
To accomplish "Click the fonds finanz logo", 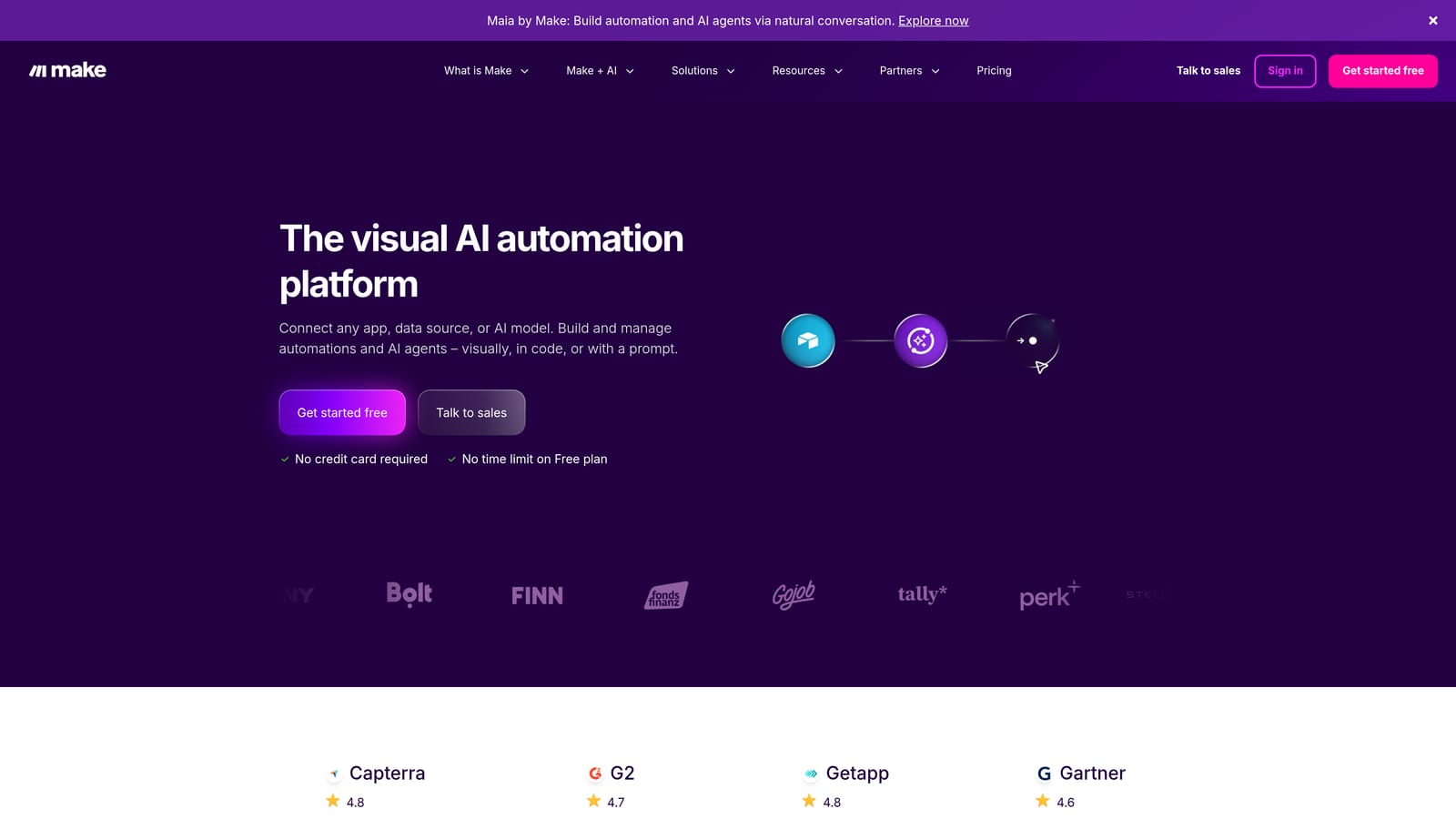I will coord(666,595).
